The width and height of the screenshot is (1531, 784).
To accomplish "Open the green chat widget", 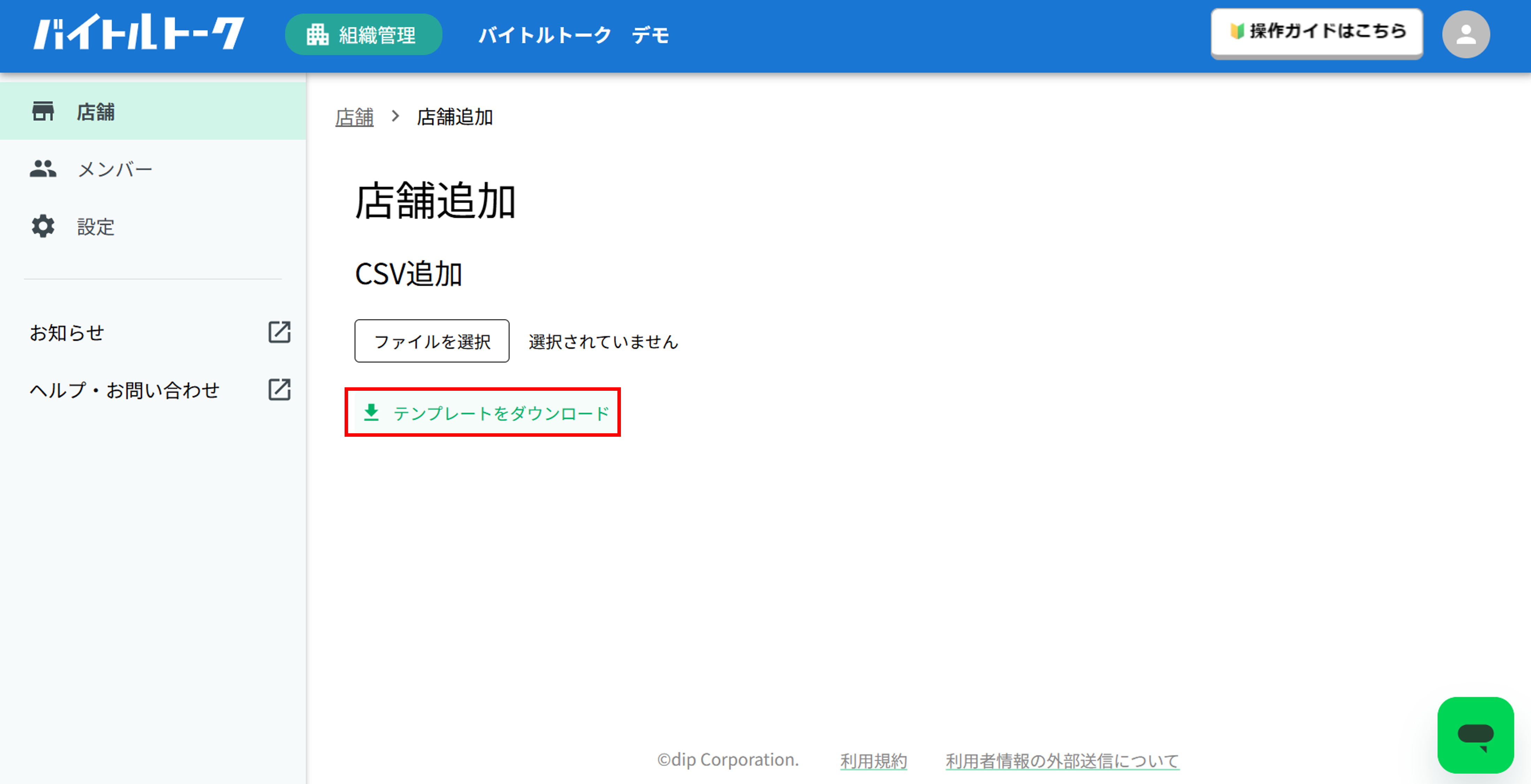I will point(1475,735).
